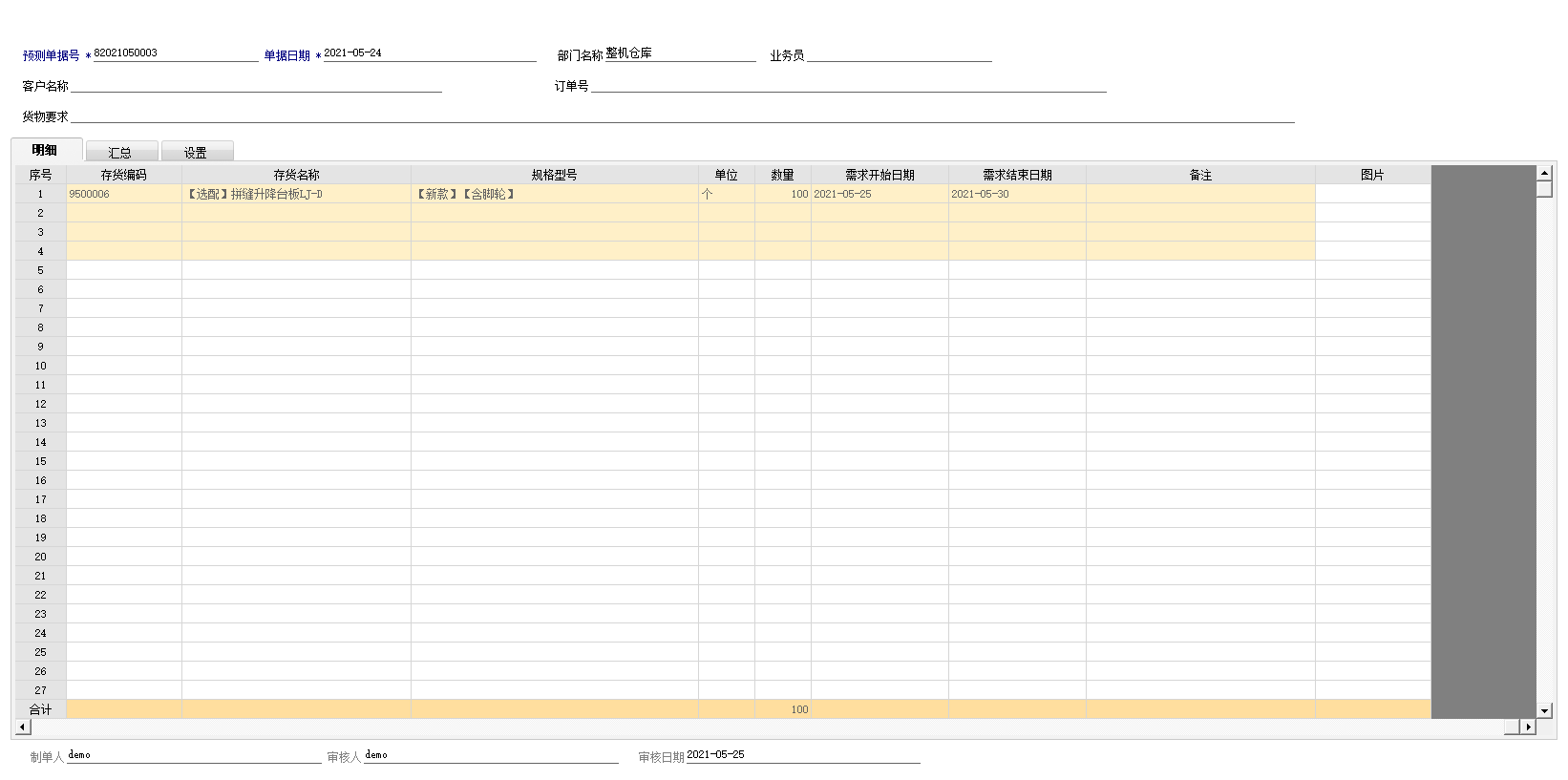Select row 4's empty 数量 cell

point(783,251)
